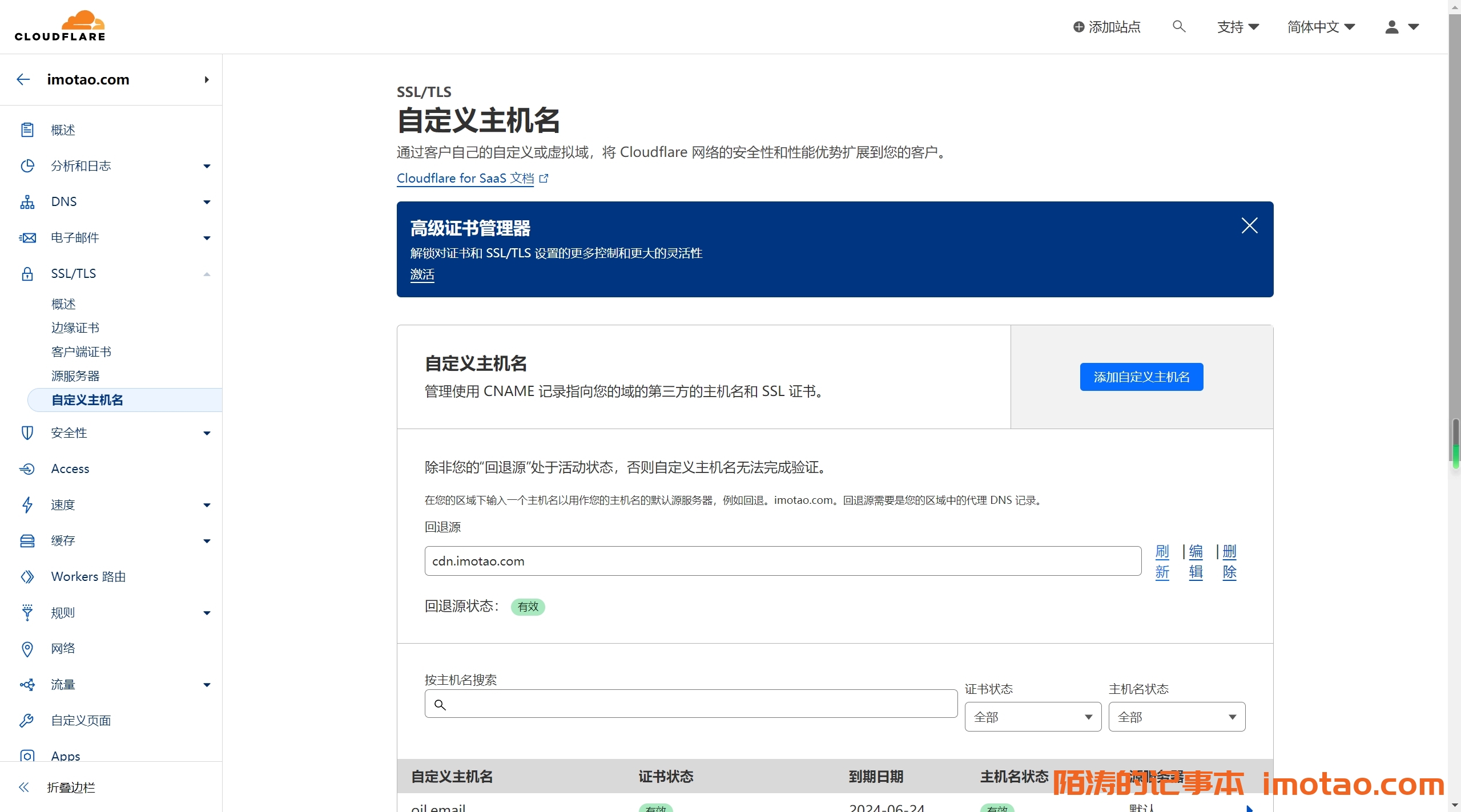Click the Security sidebar icon
1461x812 pixels.
point(27,432)
